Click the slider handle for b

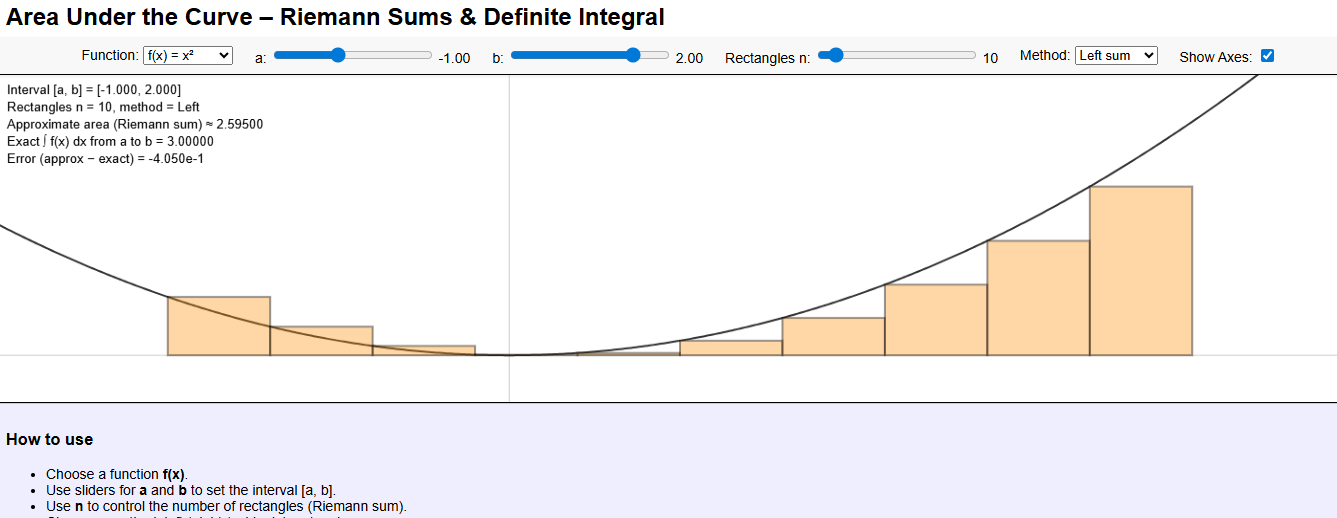tap(632, 55)
